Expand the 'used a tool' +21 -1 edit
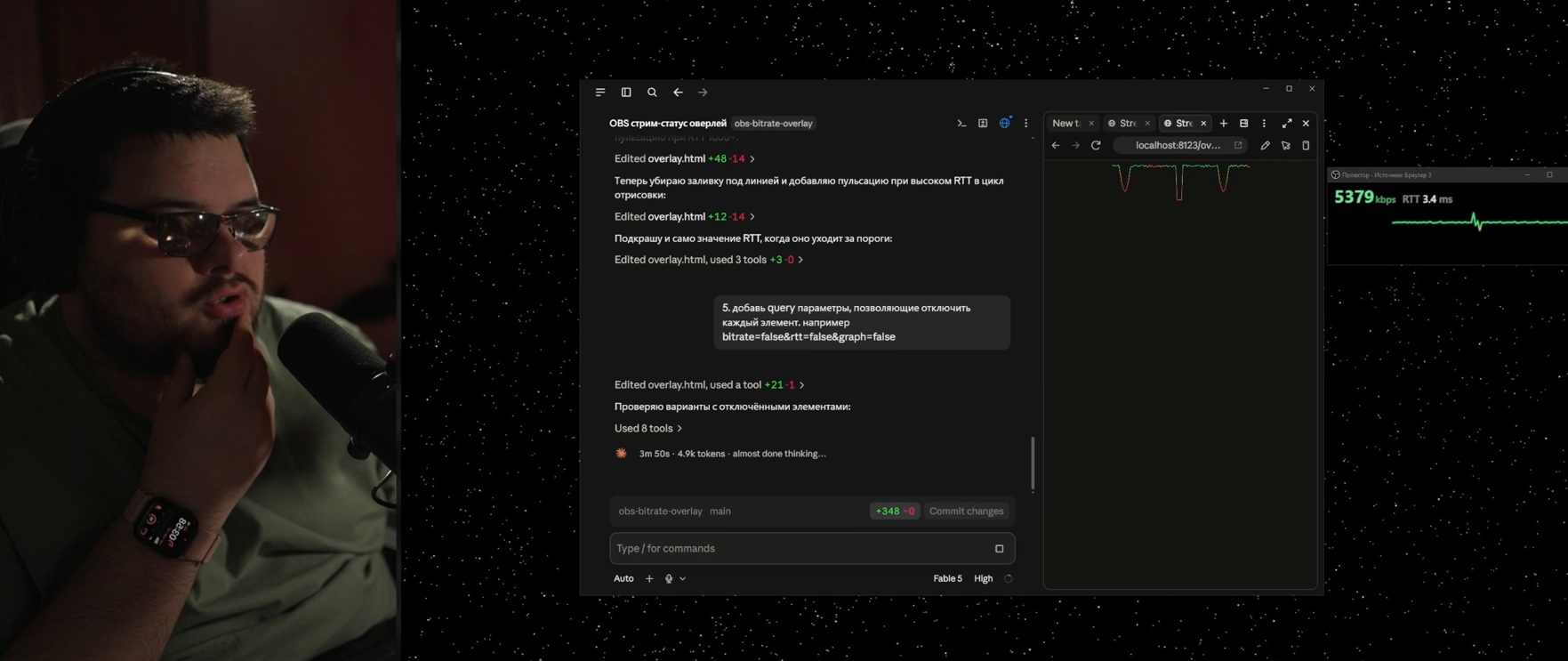This screenshot has width=1568, height=661. coord(710,385)
